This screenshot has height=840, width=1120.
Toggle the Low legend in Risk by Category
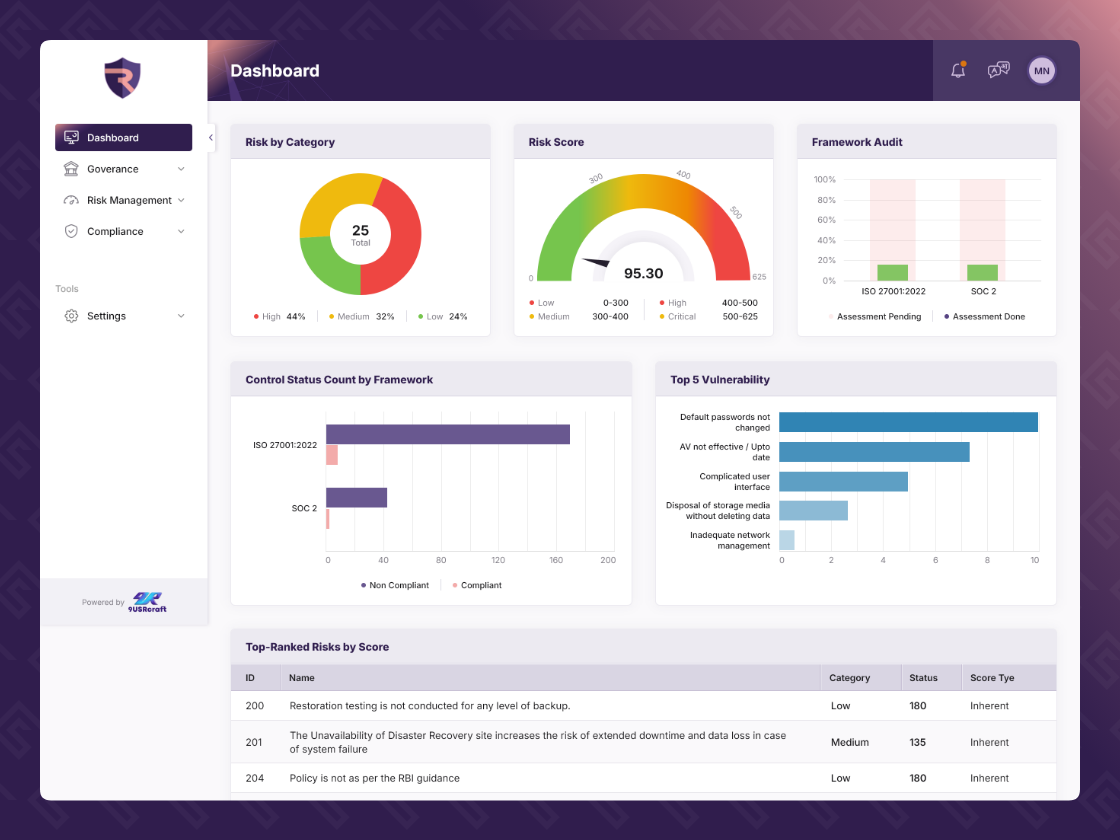442,316
